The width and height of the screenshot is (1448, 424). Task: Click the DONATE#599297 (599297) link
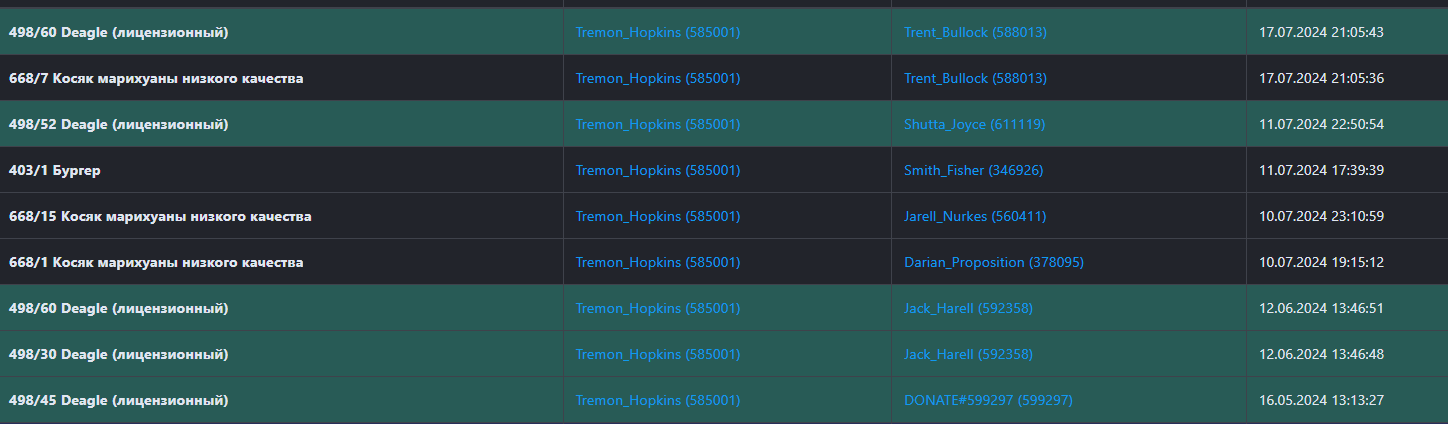[x=988, y=400]
